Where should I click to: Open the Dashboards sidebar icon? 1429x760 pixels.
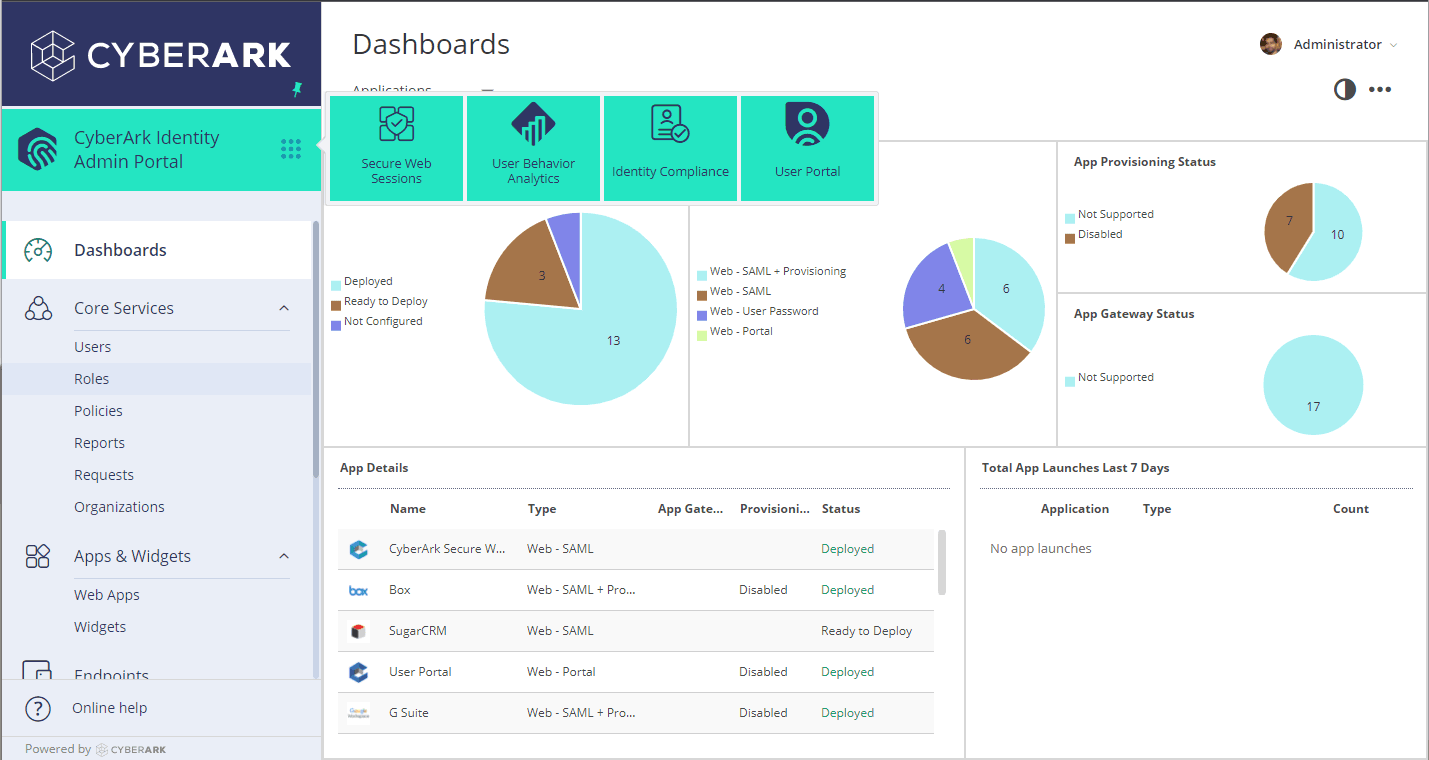(x=37, y=249)
